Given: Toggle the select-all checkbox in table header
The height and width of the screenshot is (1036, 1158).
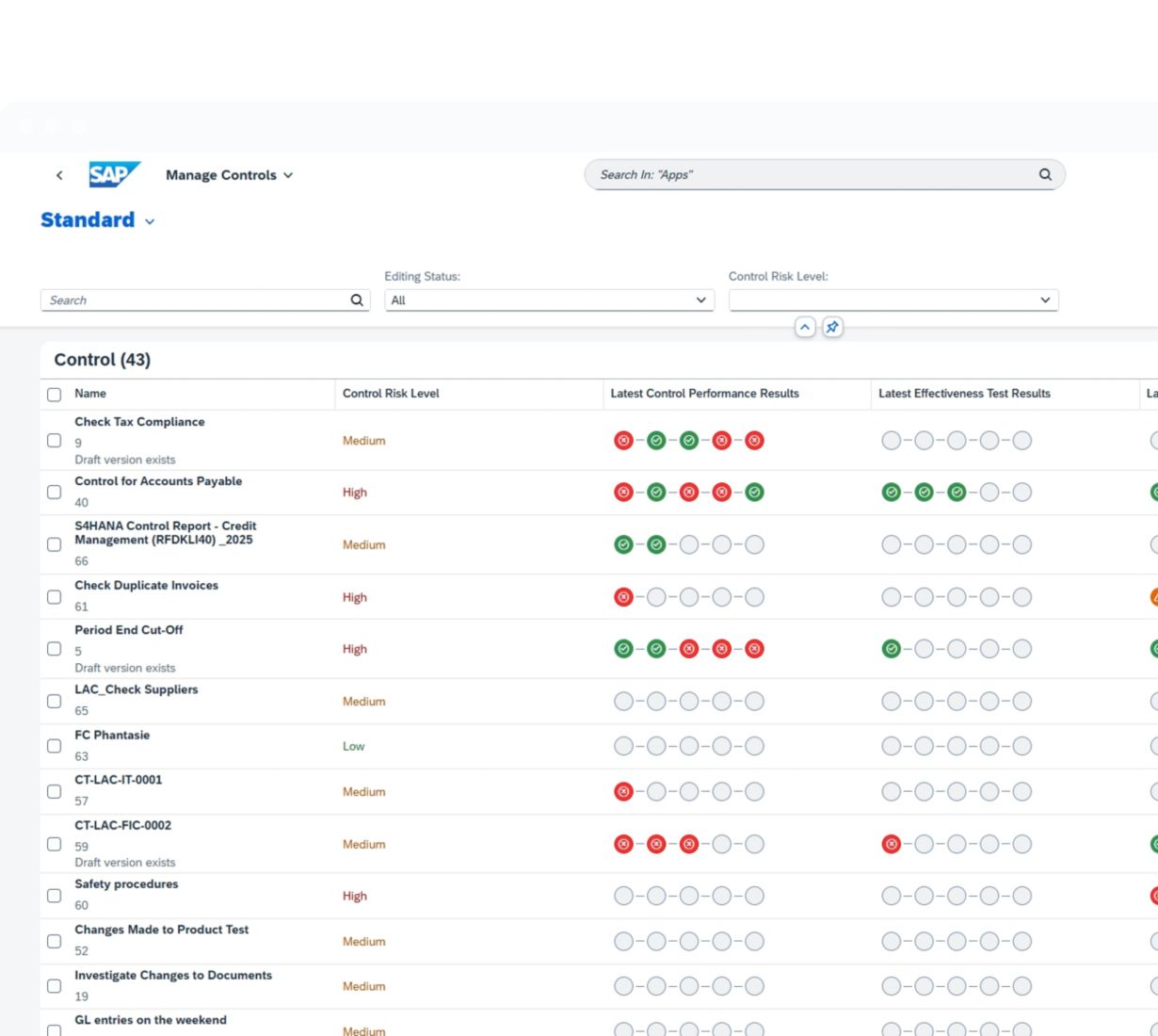Looking at the screenshot, I should click(55, 395).
